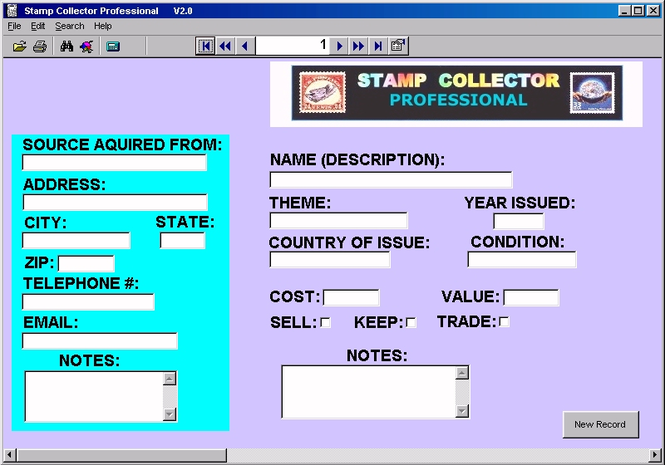Tick the TRADE checkbox
Viewport: 665px width, 465px height.
504,322
